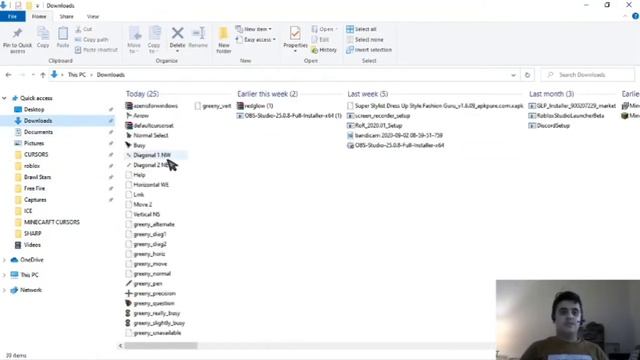
Task: Click Edit in the ribbon
Action: [x=320, y=40]
